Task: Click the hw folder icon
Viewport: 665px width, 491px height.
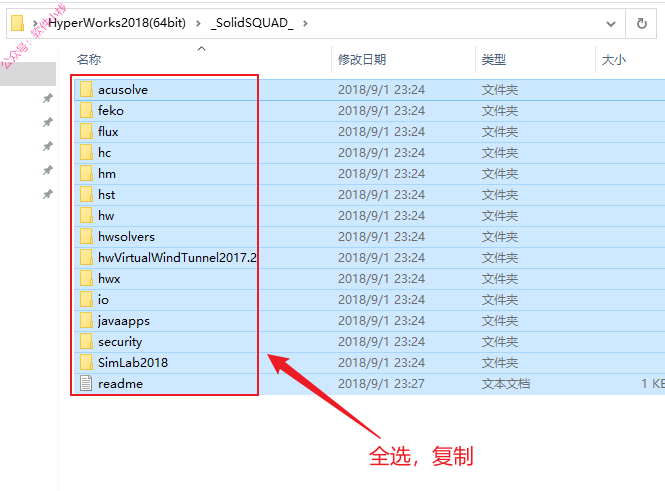Action: [x=87, y=215]
